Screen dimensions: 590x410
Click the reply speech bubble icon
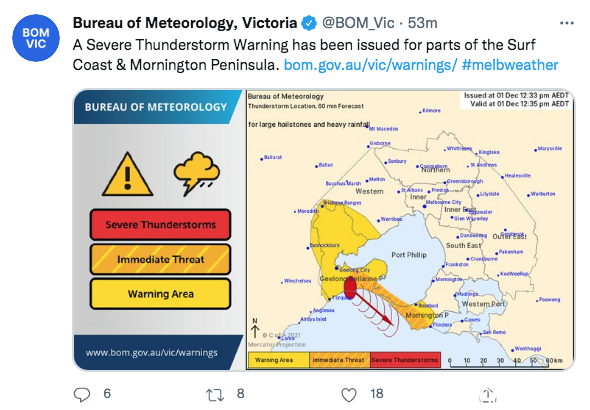click(x=82, y=394)
